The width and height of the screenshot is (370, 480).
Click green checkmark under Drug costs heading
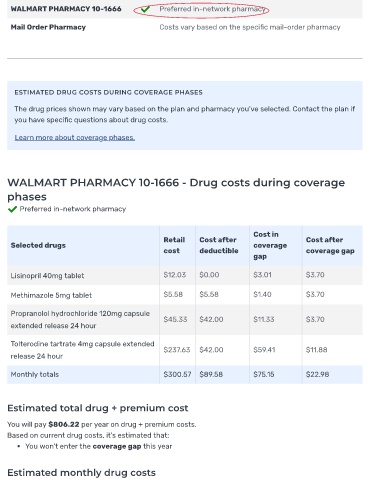(12, 209)
